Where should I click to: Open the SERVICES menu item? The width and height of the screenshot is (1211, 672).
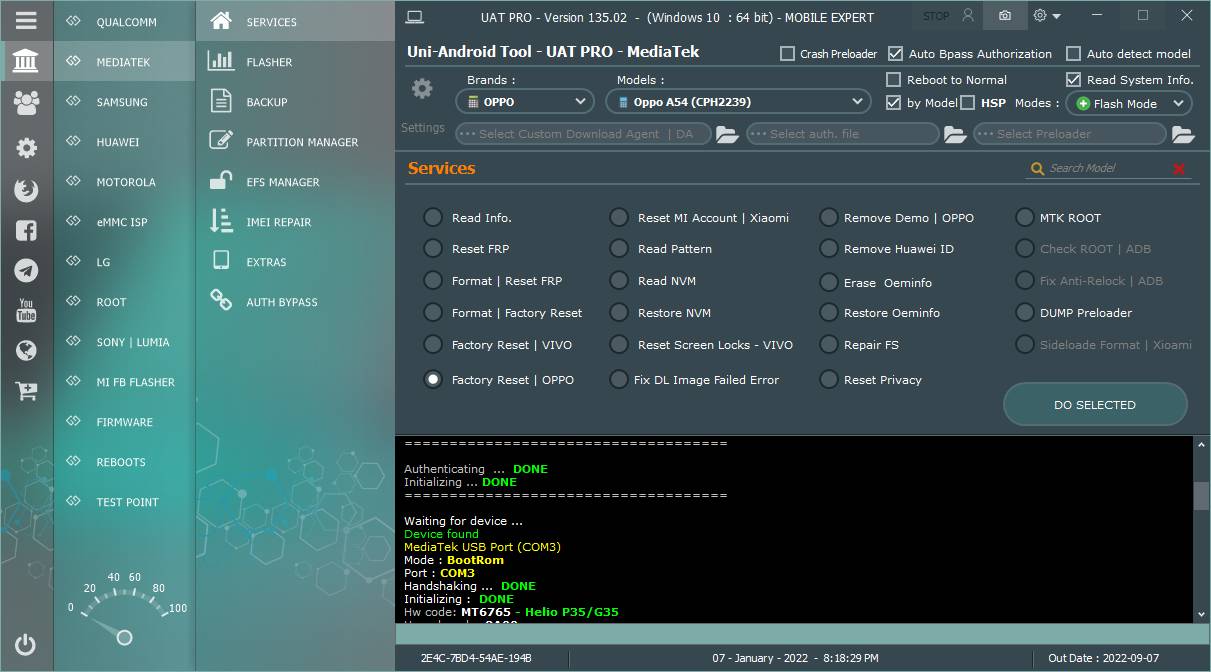tap(296, 21)
